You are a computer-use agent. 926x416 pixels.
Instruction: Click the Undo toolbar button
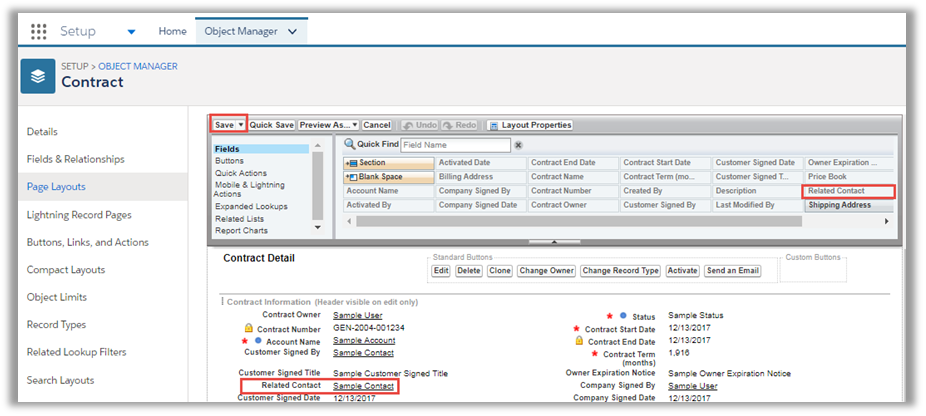[x=419, y=125]
